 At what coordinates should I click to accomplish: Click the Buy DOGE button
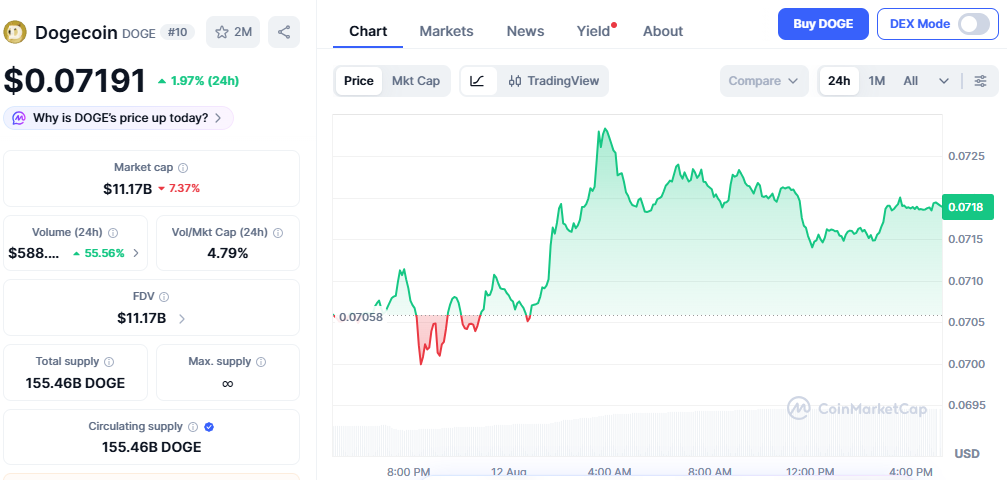coord(823,24)
